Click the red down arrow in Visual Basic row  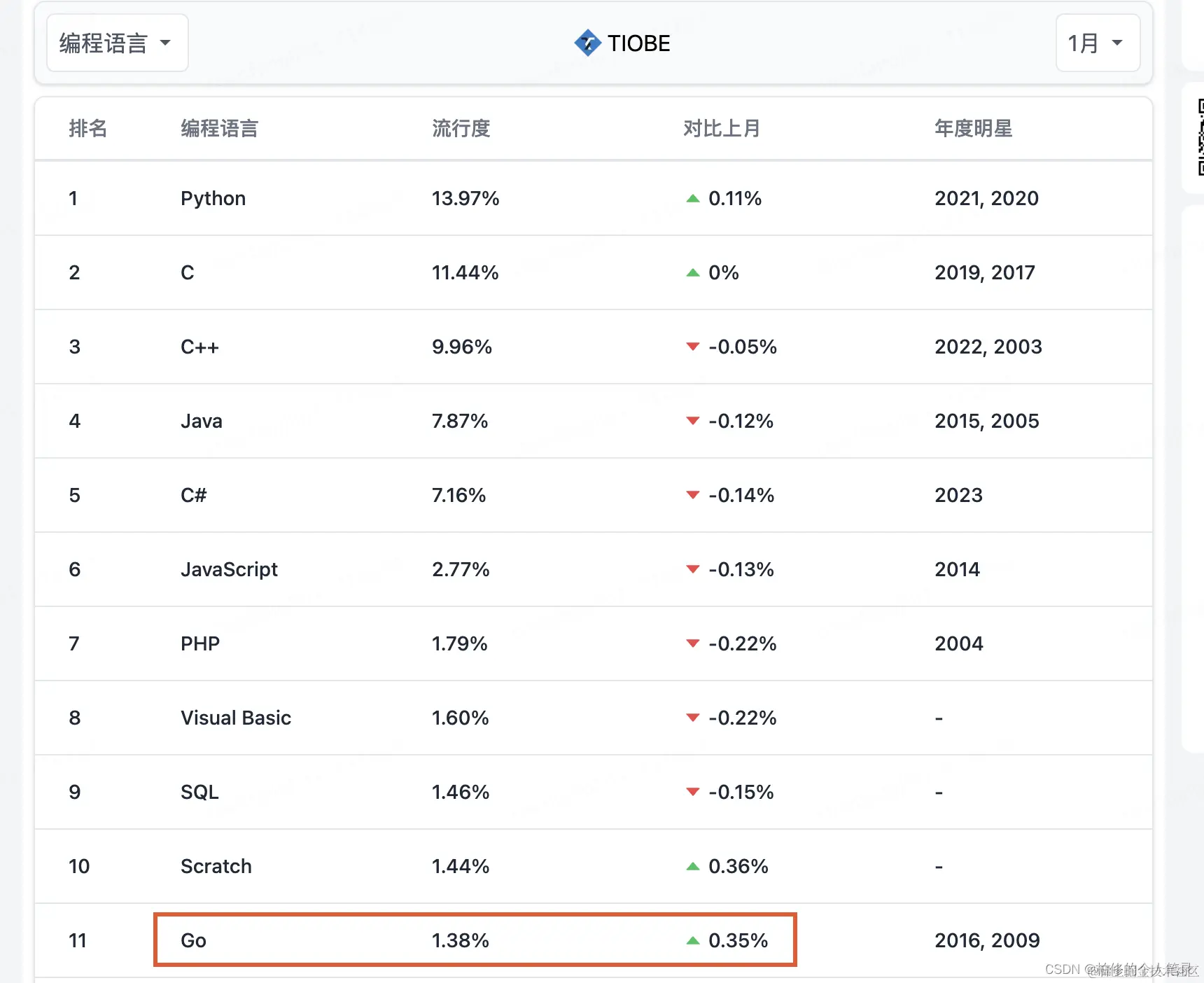point(693,718)
